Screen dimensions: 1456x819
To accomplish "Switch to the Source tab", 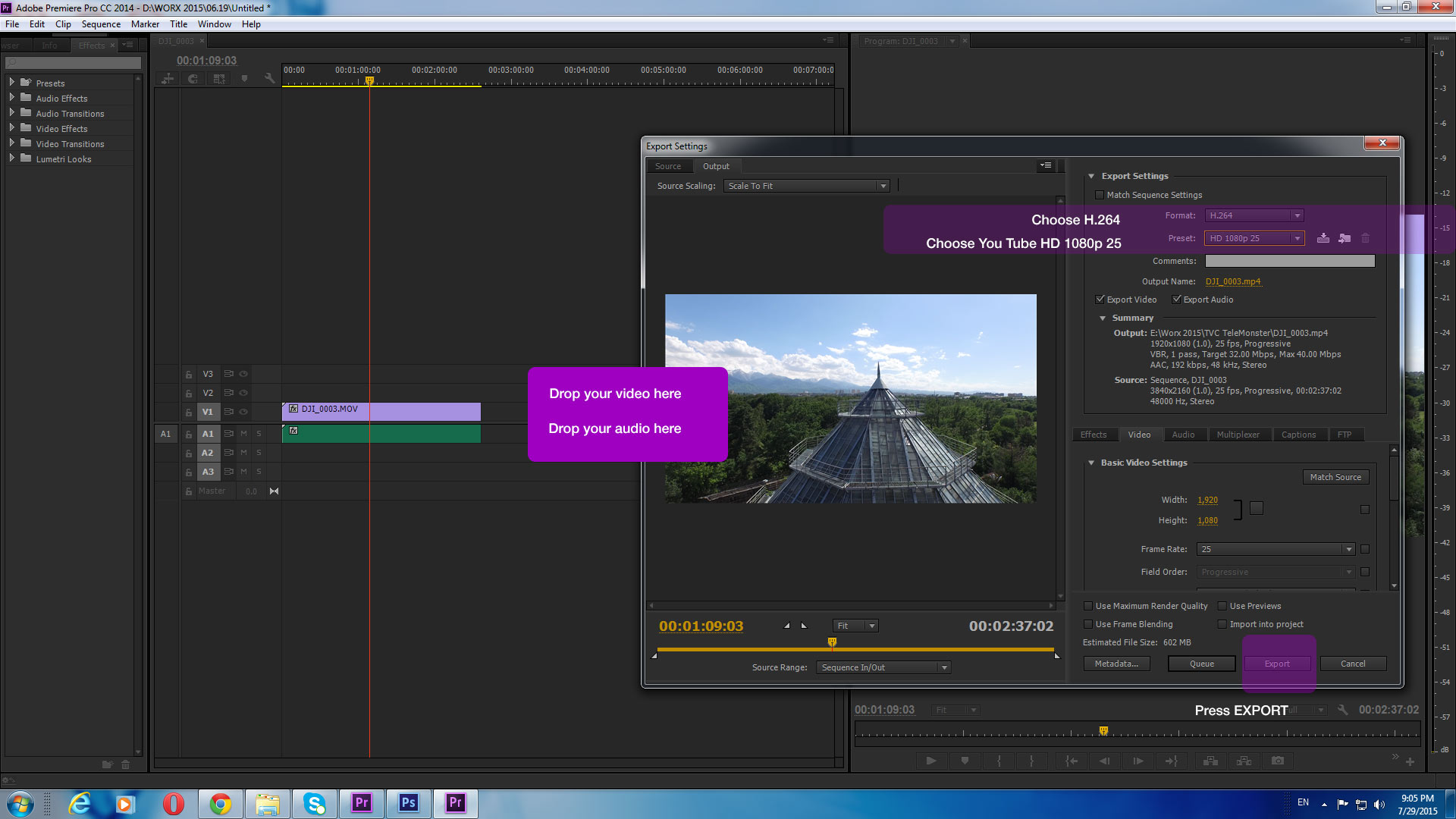I will point(668,166).
